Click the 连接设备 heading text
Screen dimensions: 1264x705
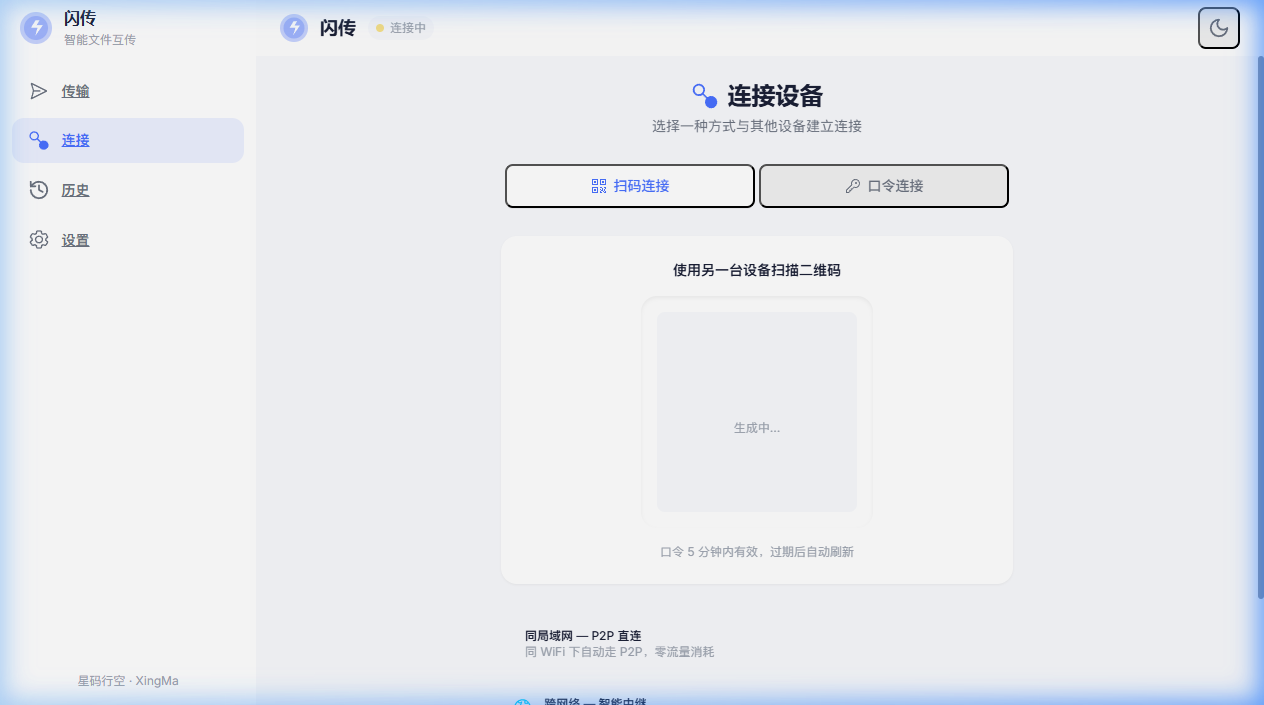[x=775, y=96]
